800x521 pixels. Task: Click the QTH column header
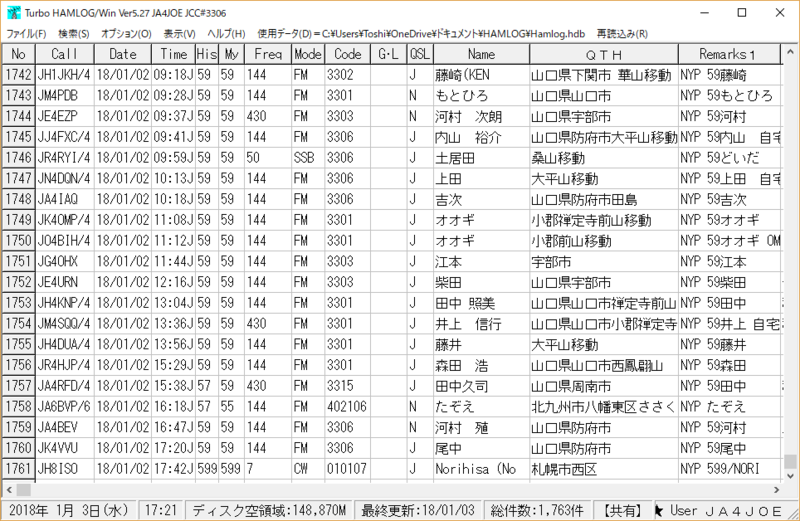604,54
